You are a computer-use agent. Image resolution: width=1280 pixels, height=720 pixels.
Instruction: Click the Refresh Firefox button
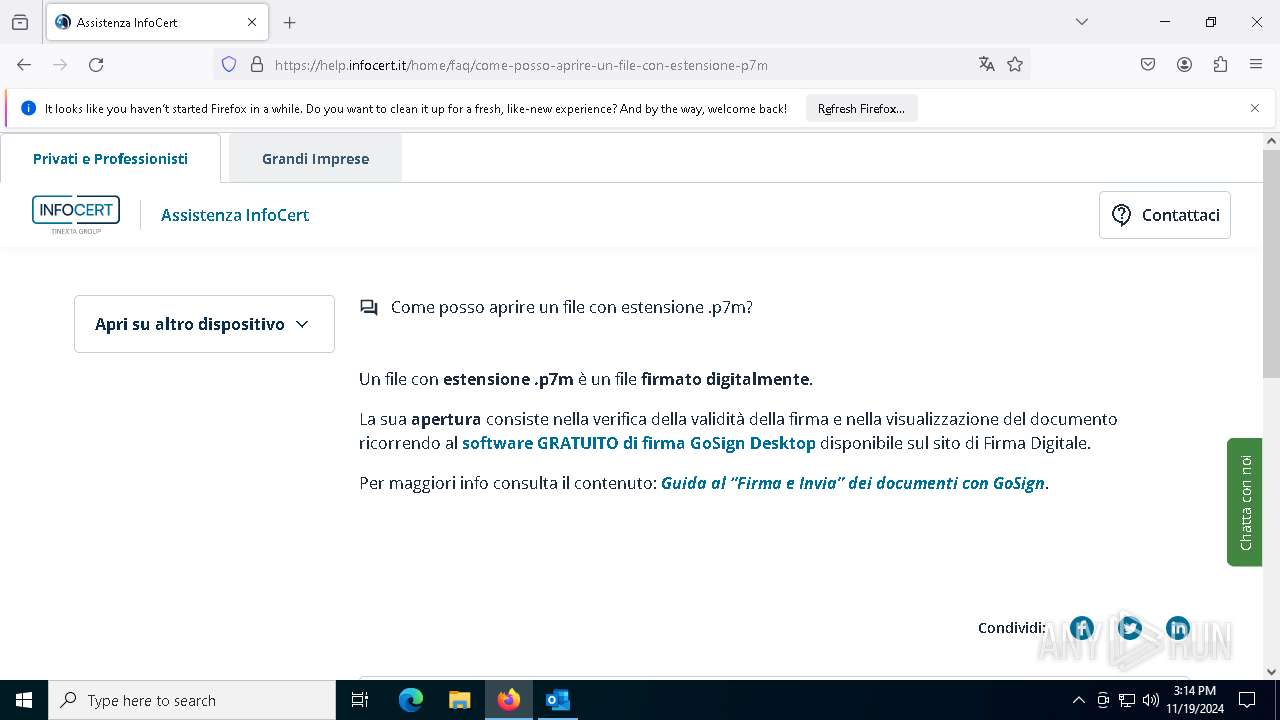(861, 108)
